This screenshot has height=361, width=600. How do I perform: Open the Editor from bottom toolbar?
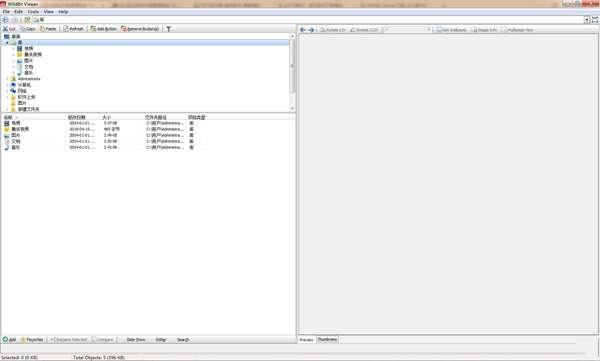point(161,340)
